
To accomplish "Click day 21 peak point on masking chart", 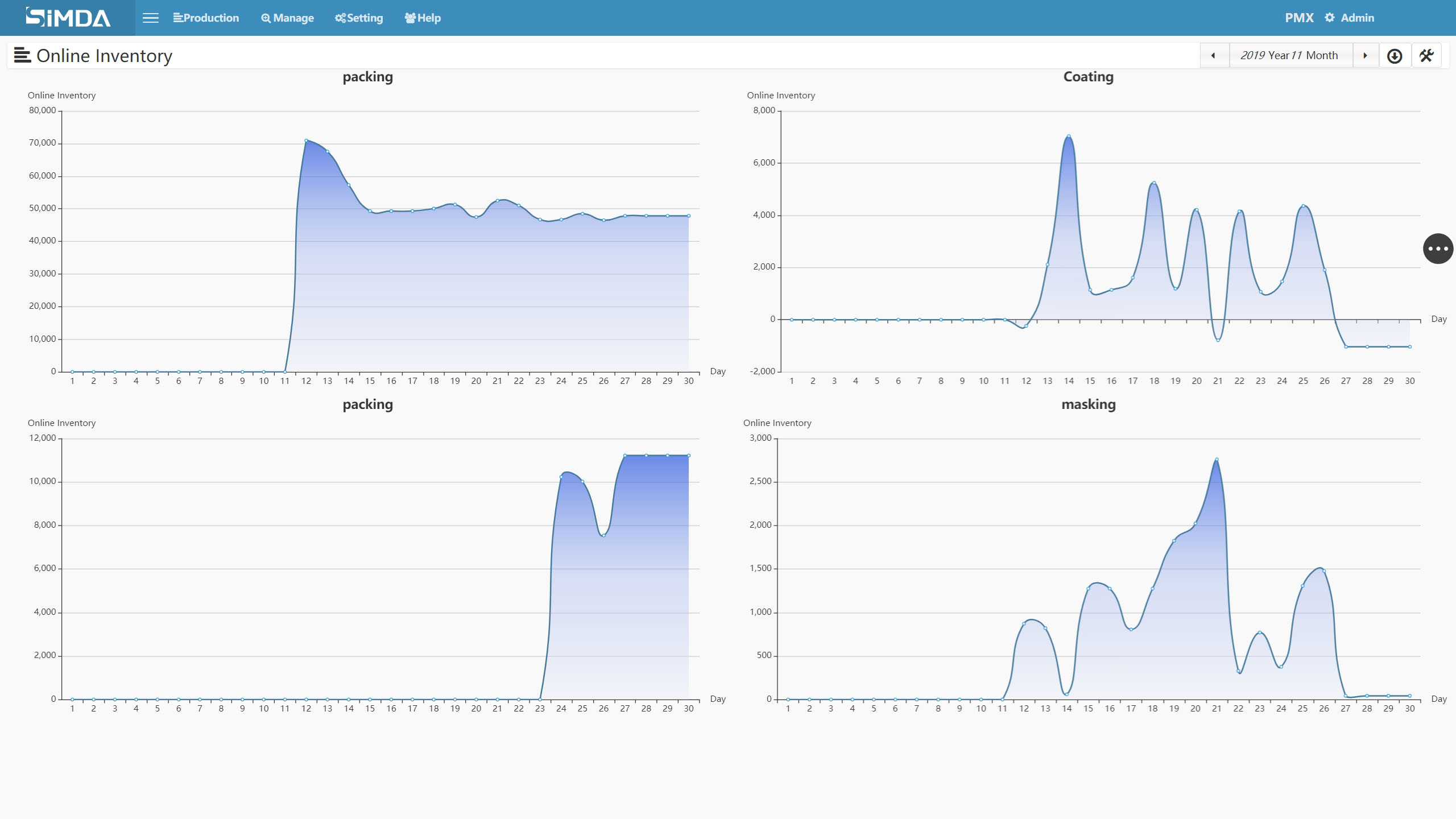I will (1217, 460).
